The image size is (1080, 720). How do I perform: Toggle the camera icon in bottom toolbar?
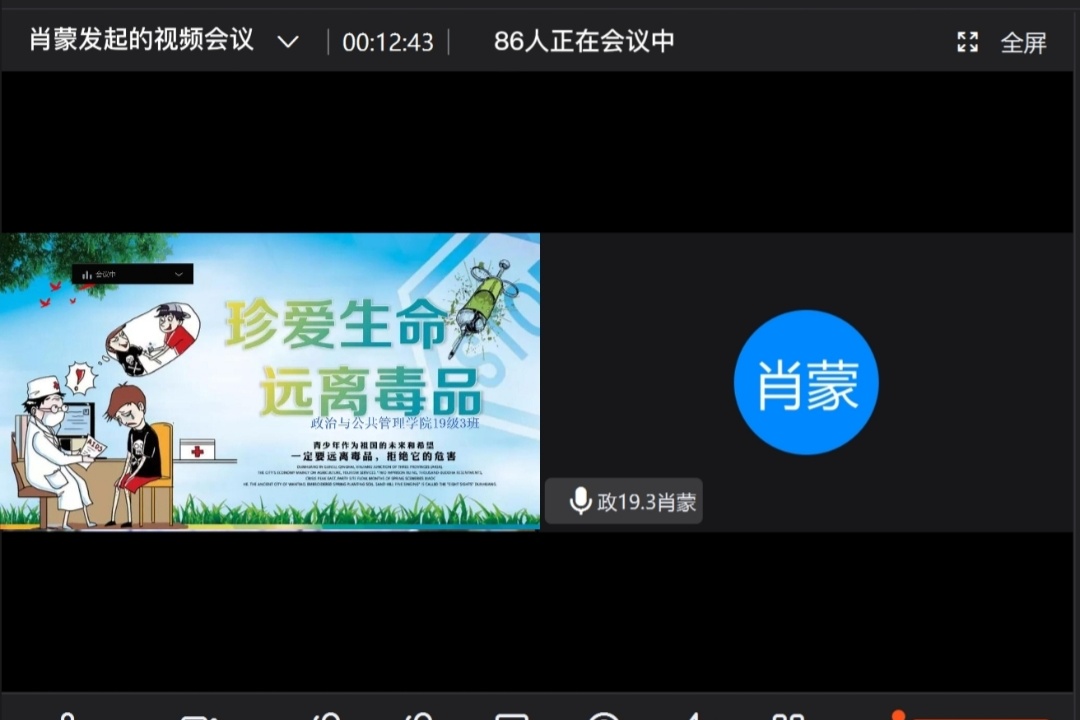click(196, 714)
